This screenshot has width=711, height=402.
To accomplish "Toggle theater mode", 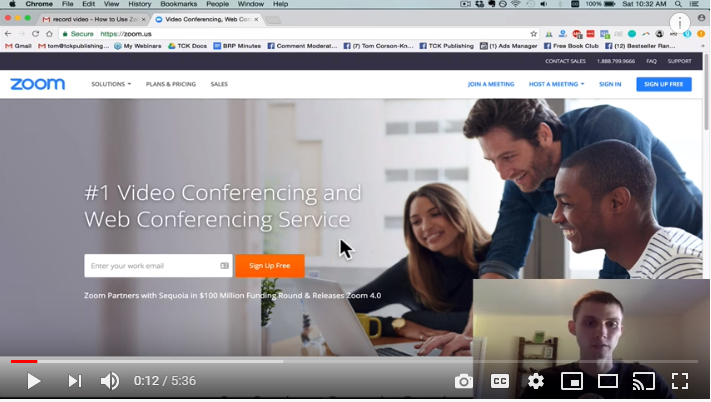I will (608, 381).
